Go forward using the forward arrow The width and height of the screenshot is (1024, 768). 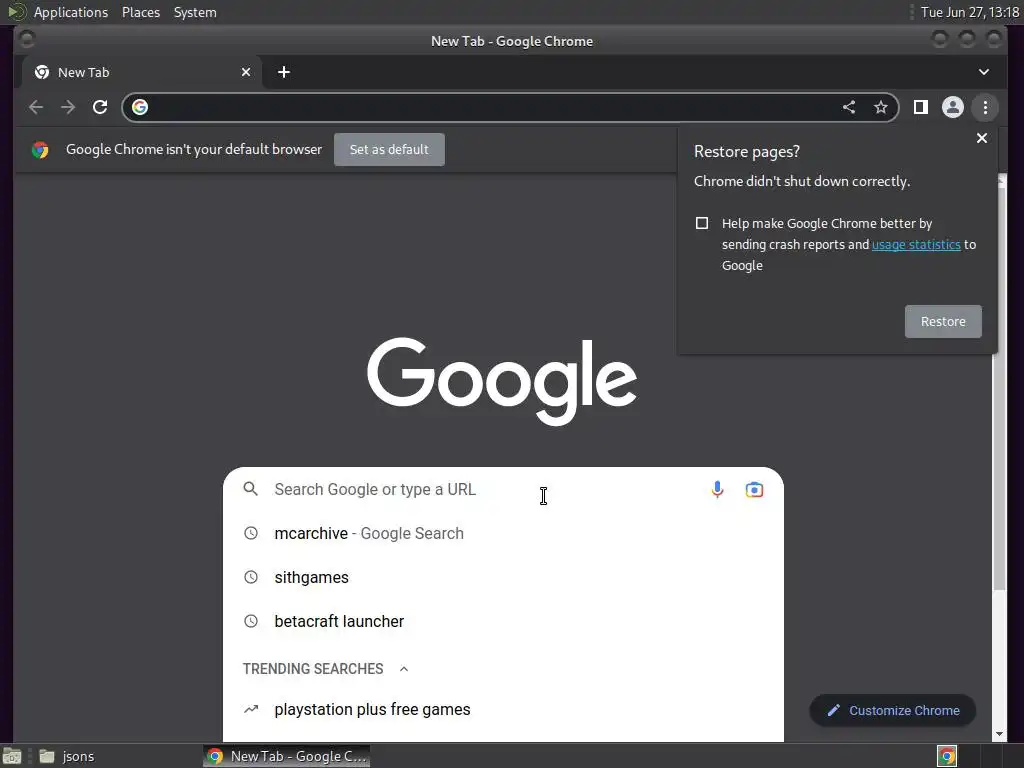[x=68, y=107]
